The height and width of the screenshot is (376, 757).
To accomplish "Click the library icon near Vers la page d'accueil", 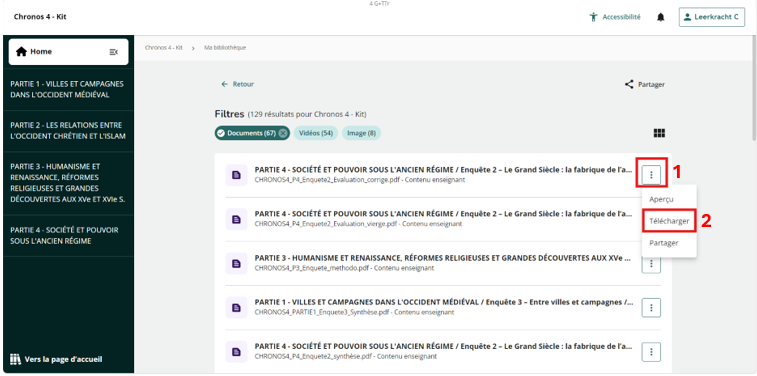I will (16, 359).
